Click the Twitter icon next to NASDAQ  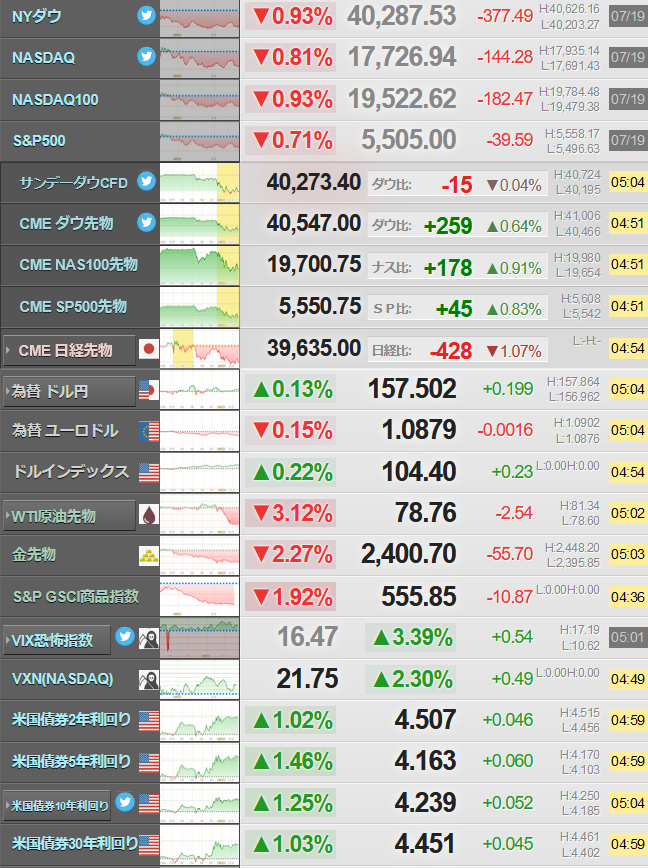146,56
